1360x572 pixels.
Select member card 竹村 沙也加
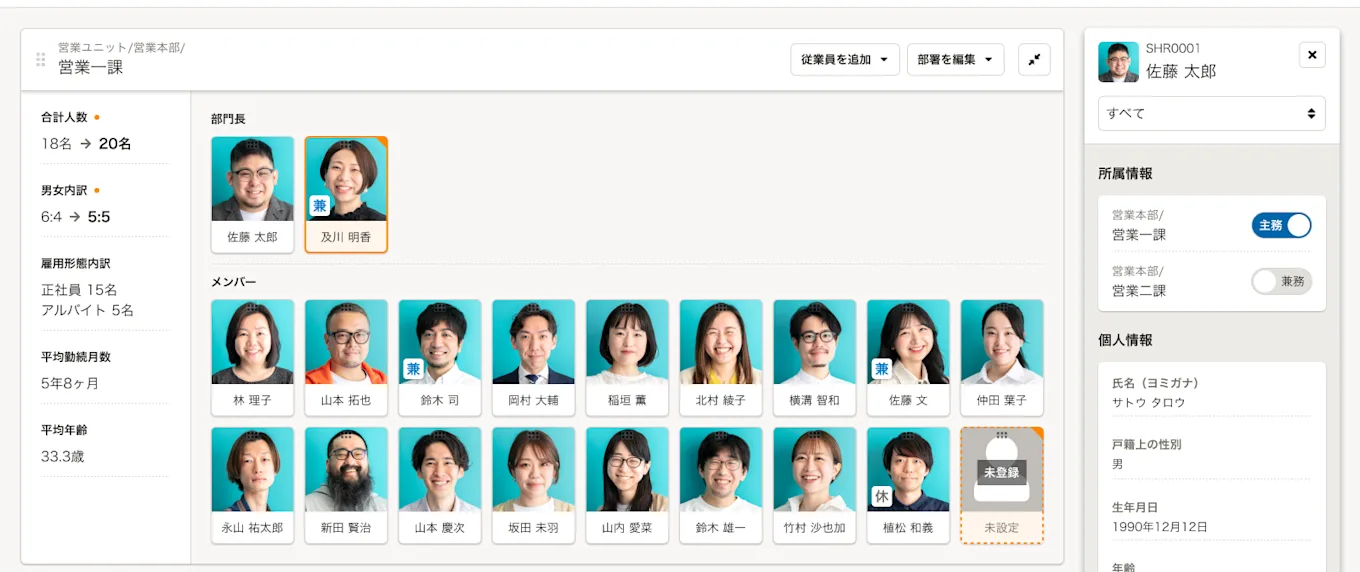tap(815, 485)
